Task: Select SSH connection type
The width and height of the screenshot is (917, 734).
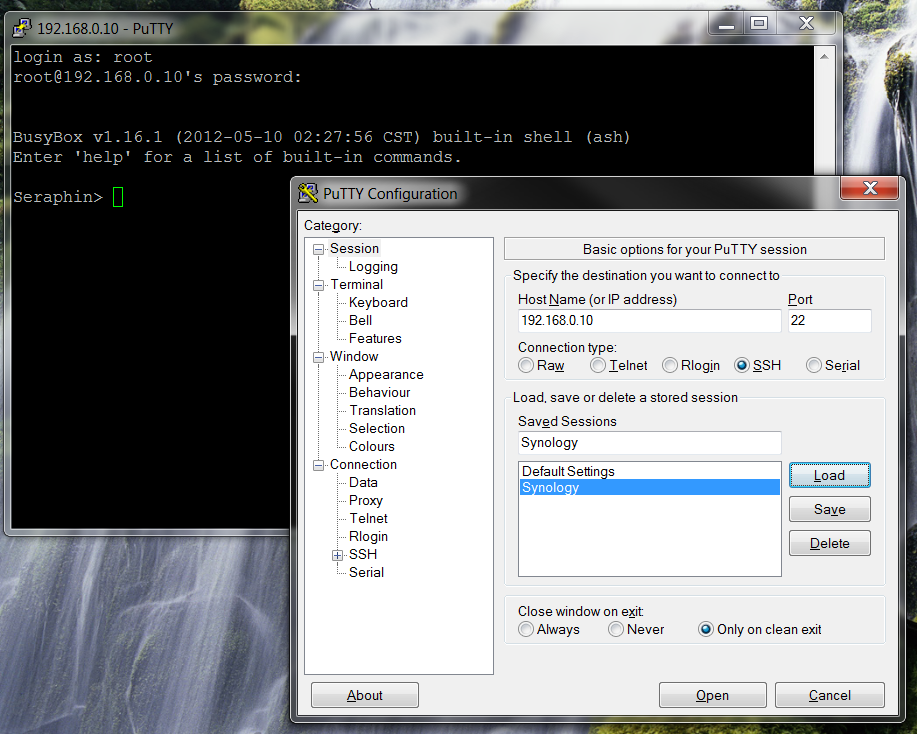Action: [758, 366]
